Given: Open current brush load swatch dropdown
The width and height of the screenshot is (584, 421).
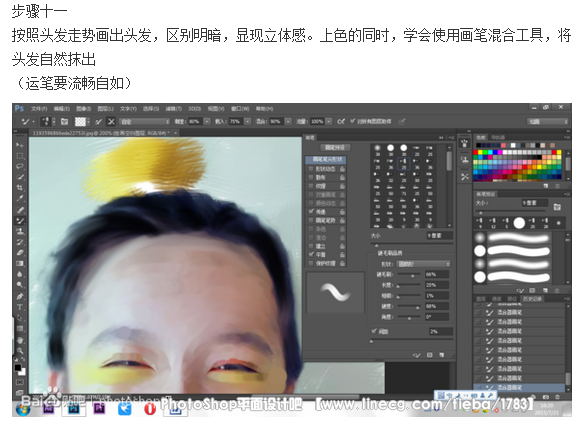Looking at the screenshot, I should pyautogui.click(x=89, y=121).
